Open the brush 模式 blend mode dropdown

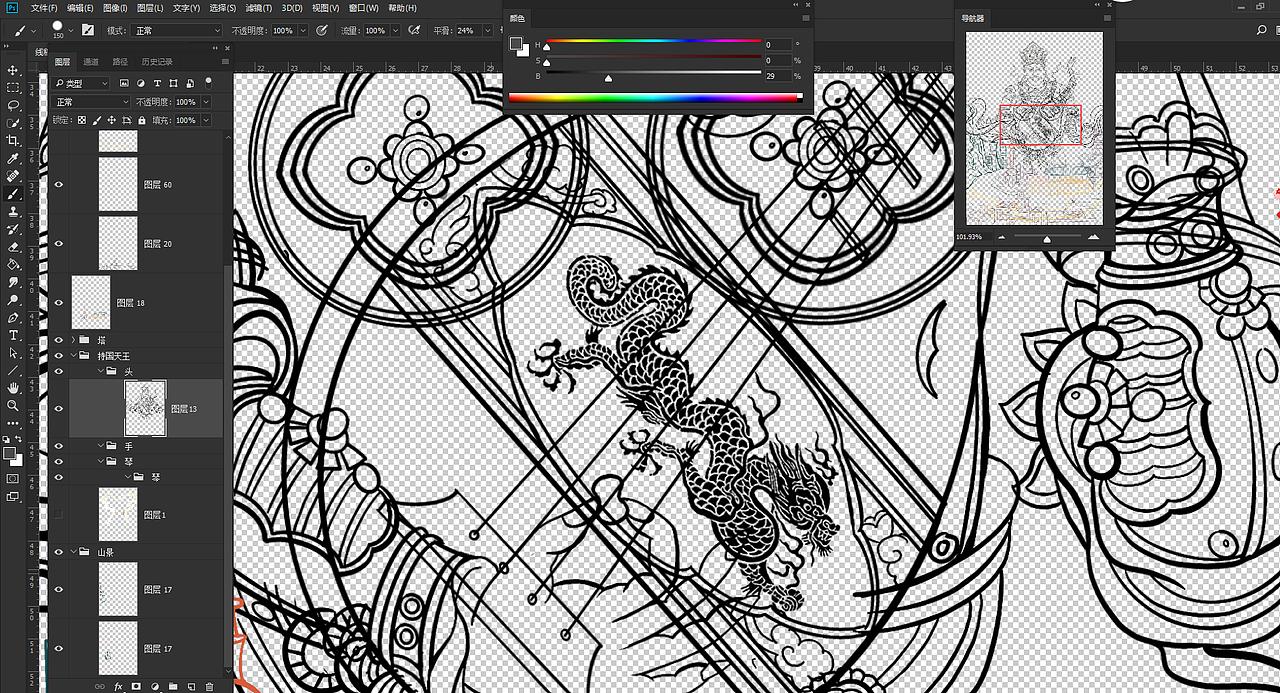[175, 31]
